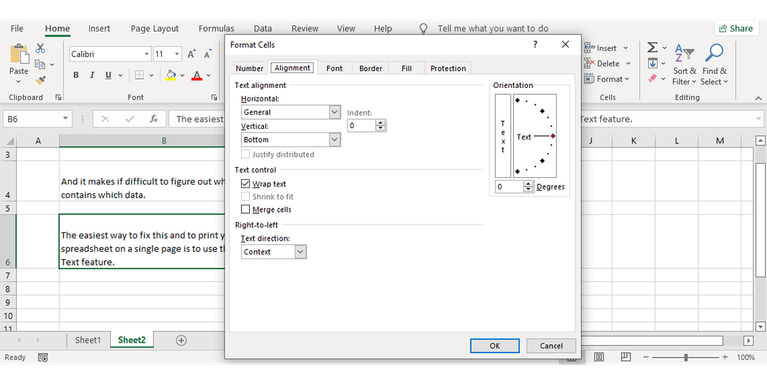
Task: Expand the Name Box dropdown arrow
Action: tap(65, 119)
